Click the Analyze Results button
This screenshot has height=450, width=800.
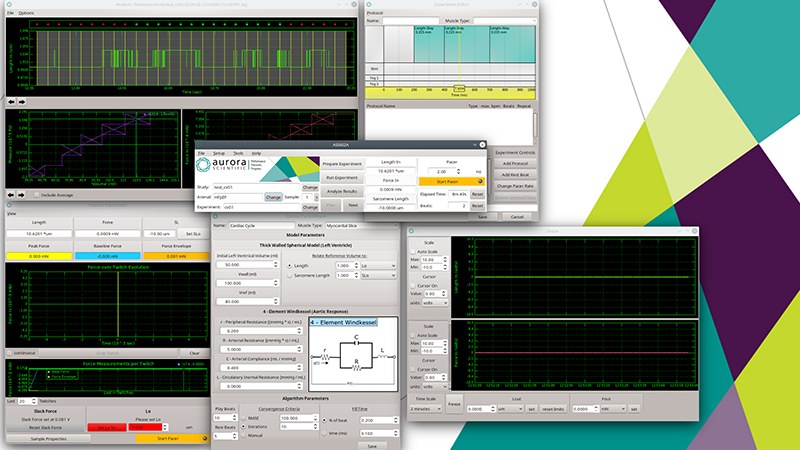click(x=342, y=191)
